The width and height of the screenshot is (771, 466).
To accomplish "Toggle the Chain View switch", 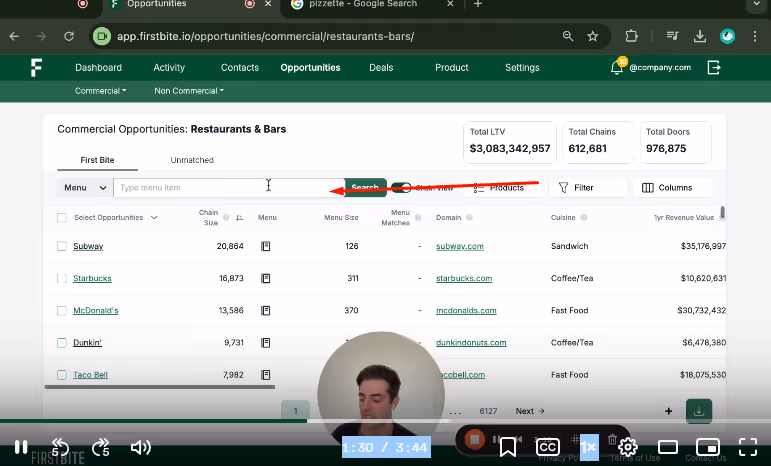I will tap(401, 188).
